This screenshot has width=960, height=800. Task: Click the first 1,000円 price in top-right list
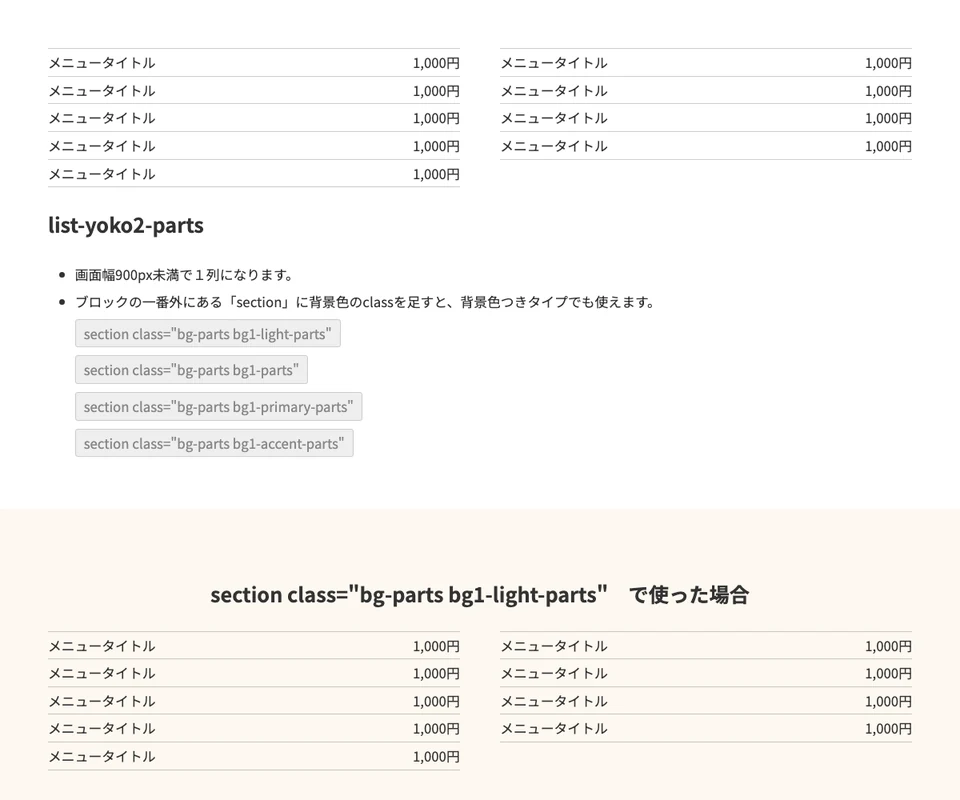click(x=888, y=63)
